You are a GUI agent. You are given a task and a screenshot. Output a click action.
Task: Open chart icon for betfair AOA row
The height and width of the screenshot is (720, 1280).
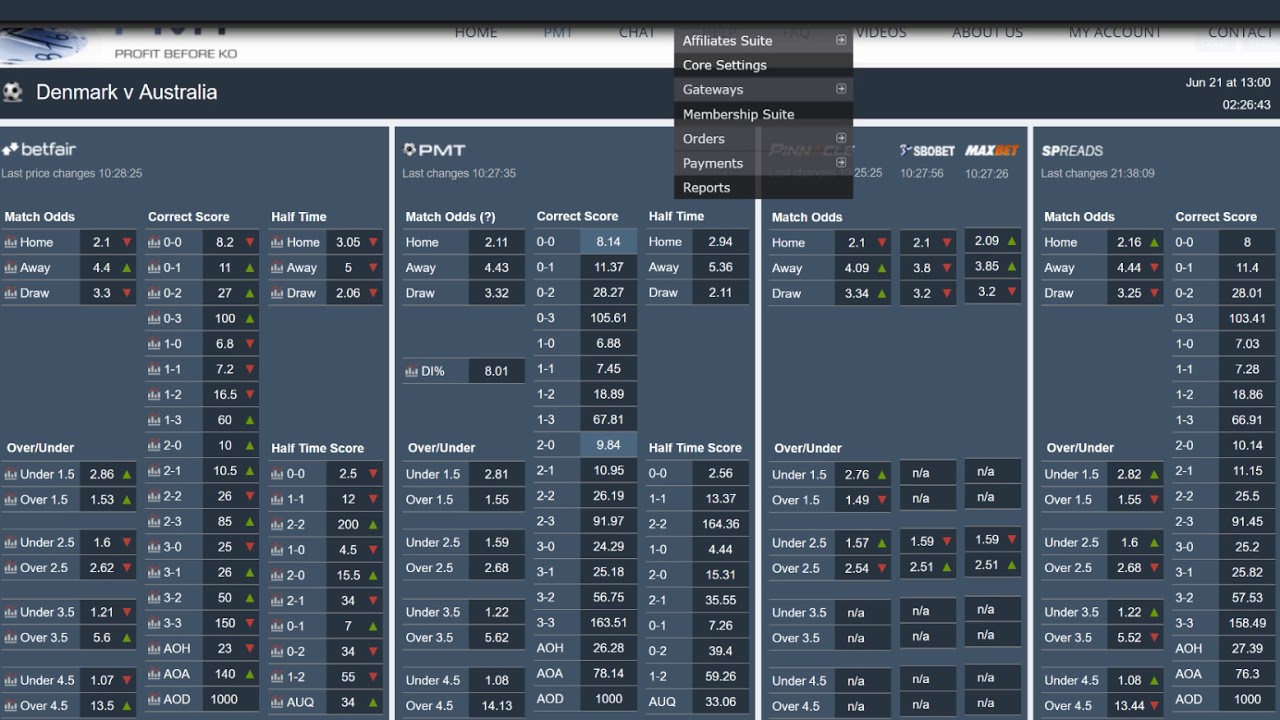click(x=154, y=675)
